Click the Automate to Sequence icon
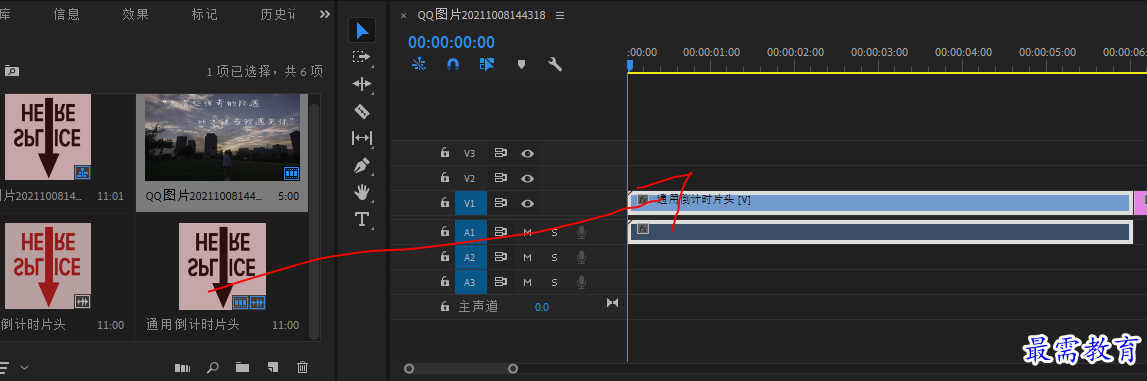 [x=182, y=368]
